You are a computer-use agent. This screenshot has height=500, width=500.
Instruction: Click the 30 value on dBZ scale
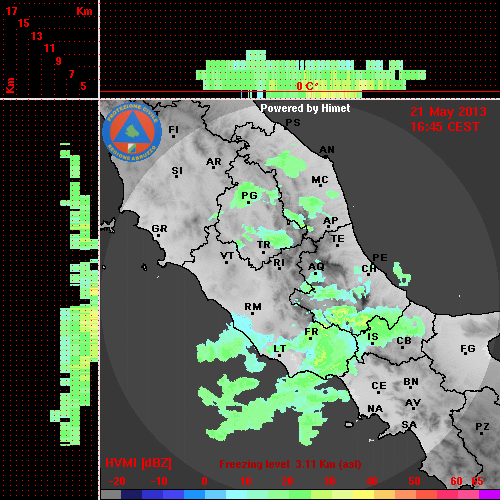(x=329, y=481)
